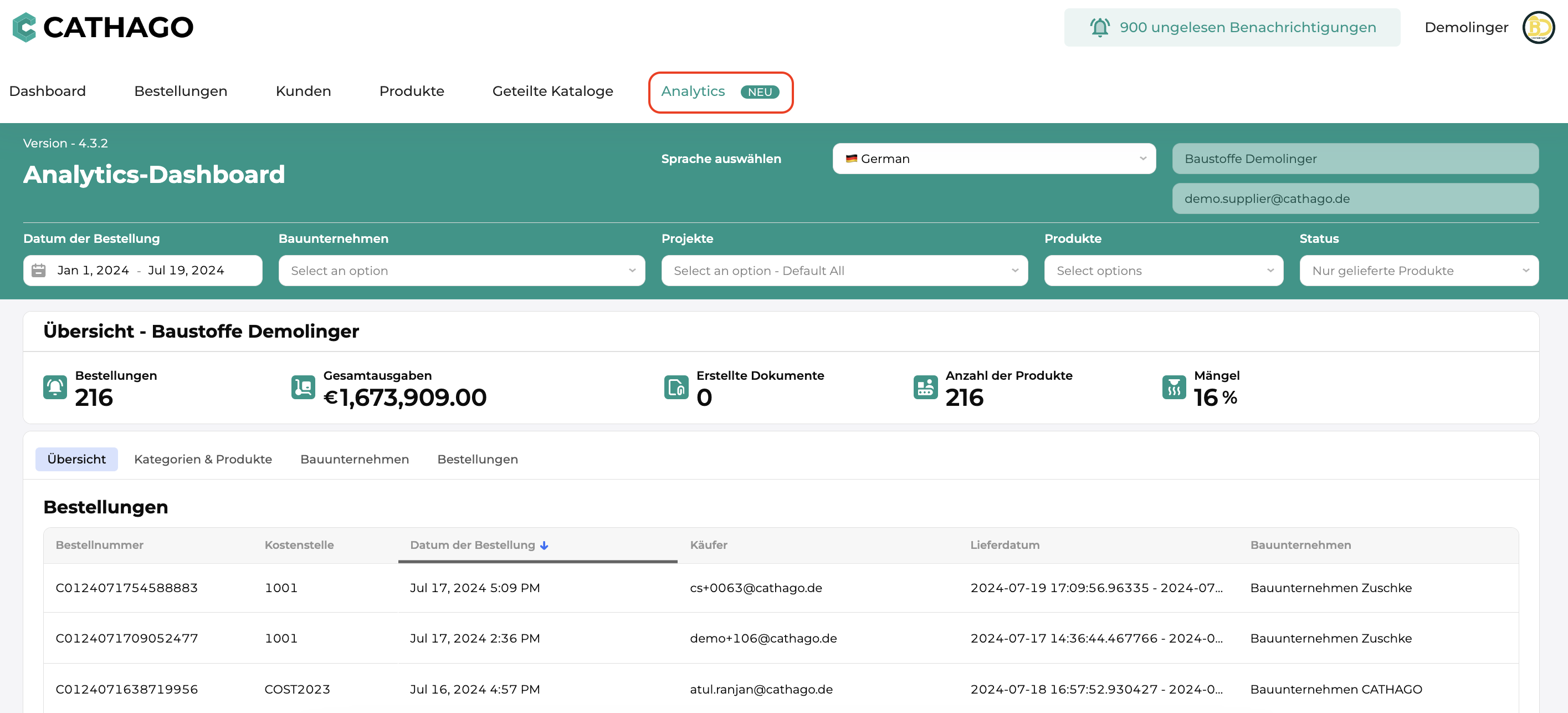The height and width of the screenshot is (713, 1568).
Task: Click buyer demo+106@cathago.de
Action: pos(763,638)
